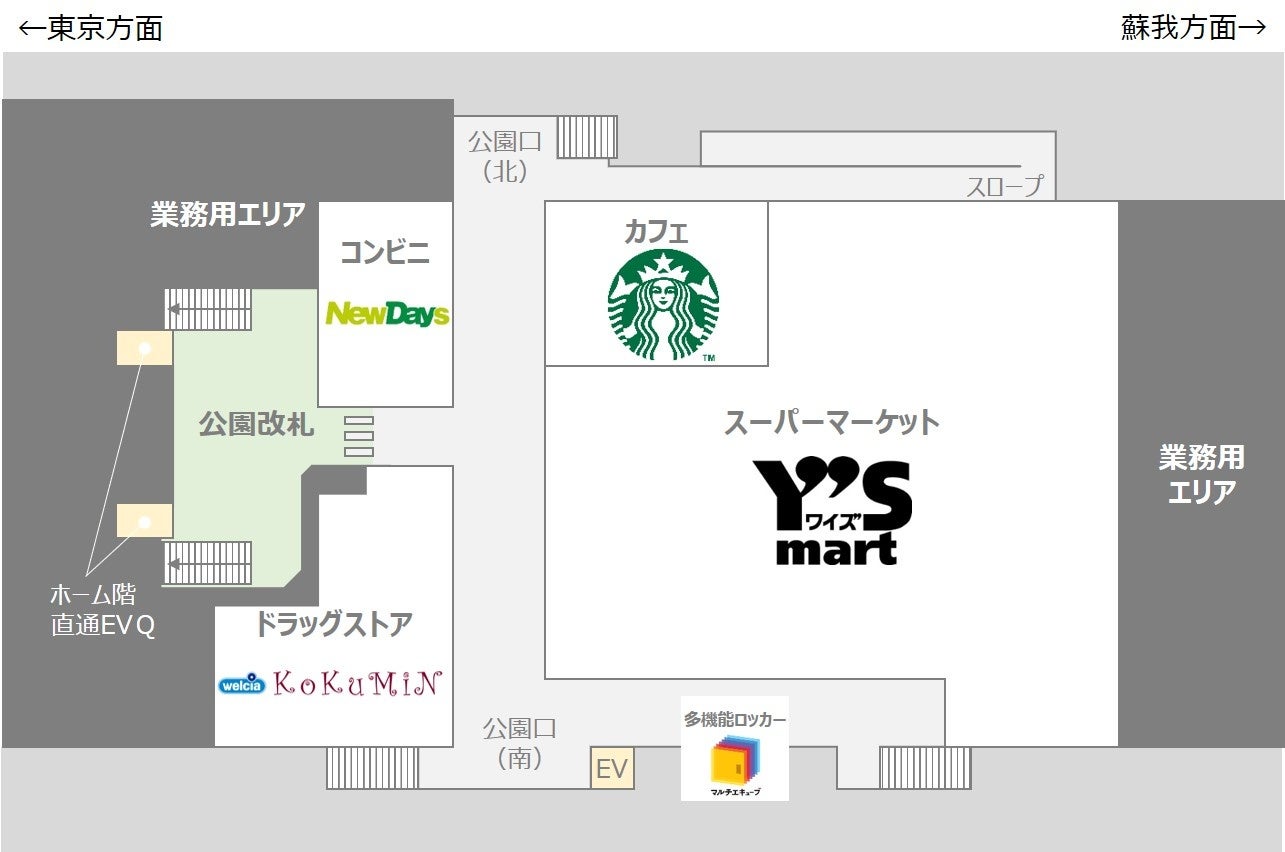Click the multi-function locker cube icon
The height and width of the screenshot is (852, 1285).
[x=735, y=761]
